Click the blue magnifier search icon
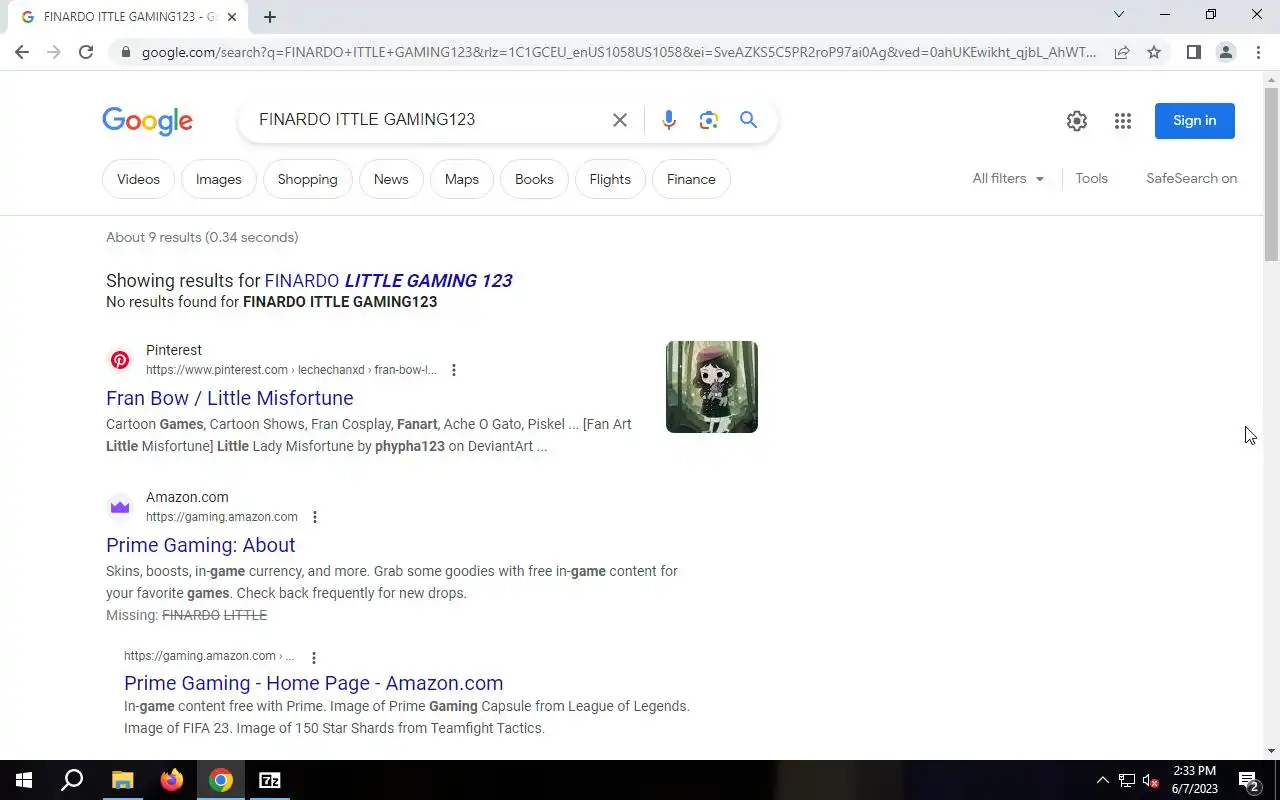The image size is (1280, 800). tap(748, 120)
